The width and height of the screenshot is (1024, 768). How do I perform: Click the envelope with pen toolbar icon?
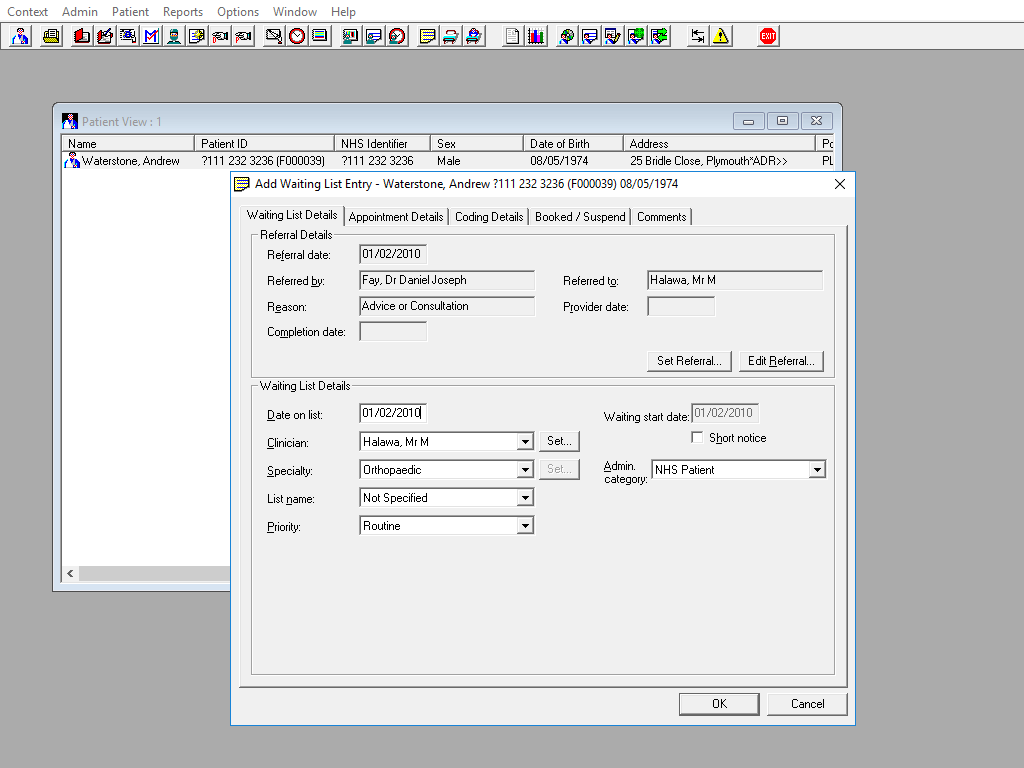coord(274,36)
